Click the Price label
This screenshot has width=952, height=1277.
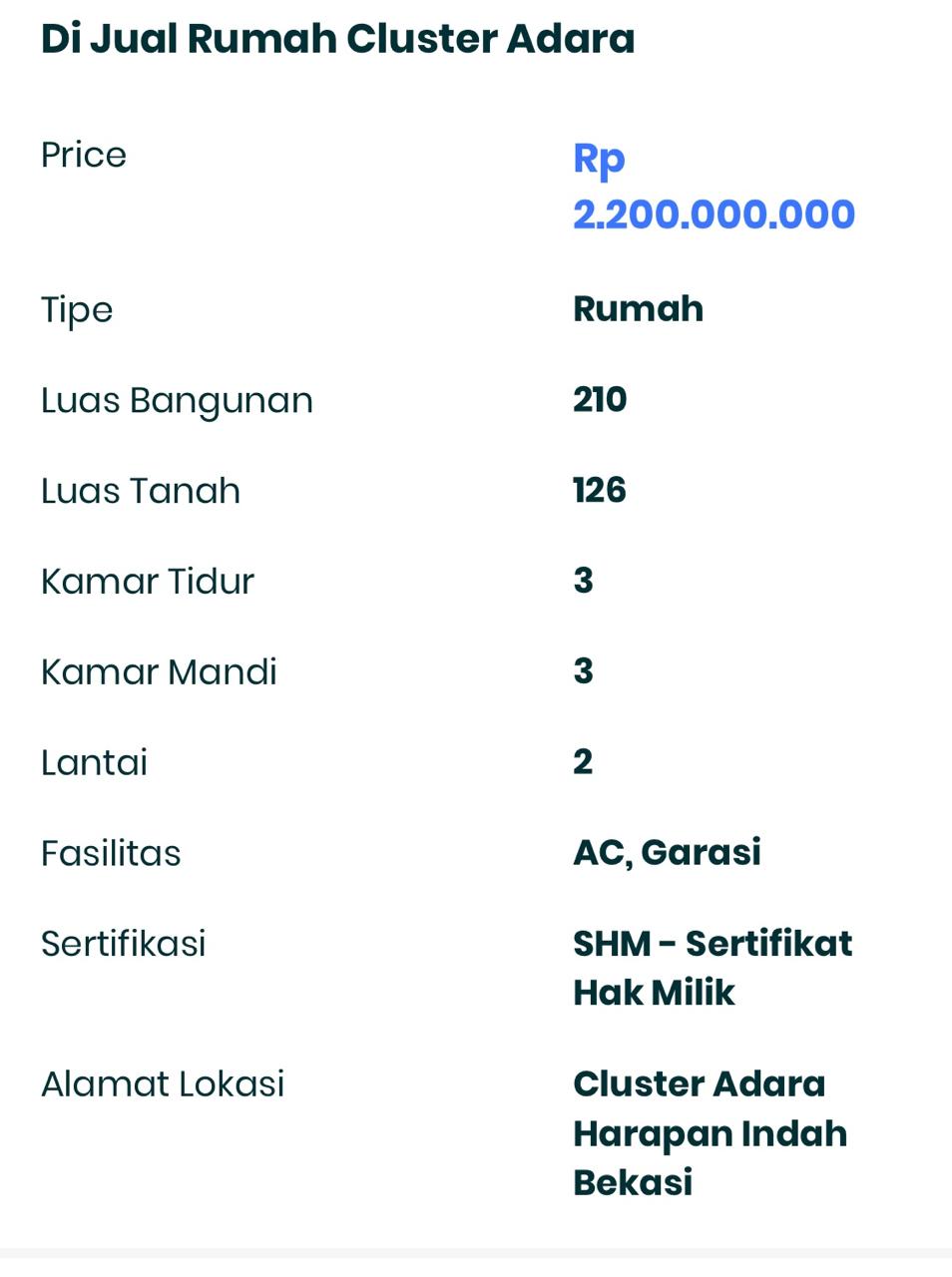(84, 155)
